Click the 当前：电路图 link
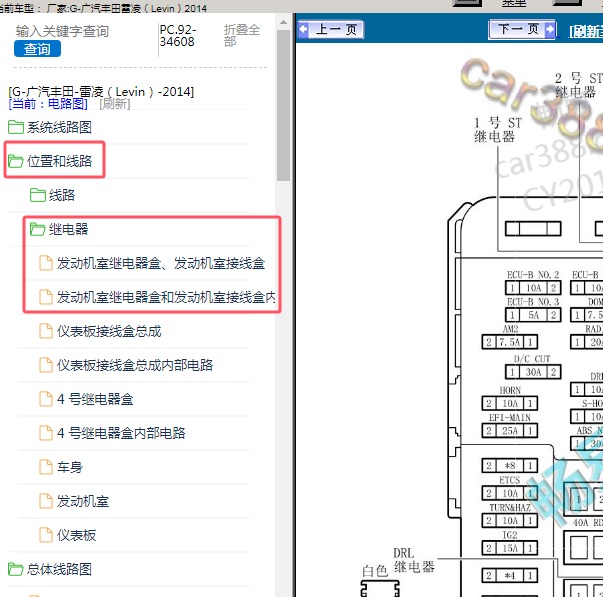The width and height of the screenshot is (603, 597). pos(48,103)
